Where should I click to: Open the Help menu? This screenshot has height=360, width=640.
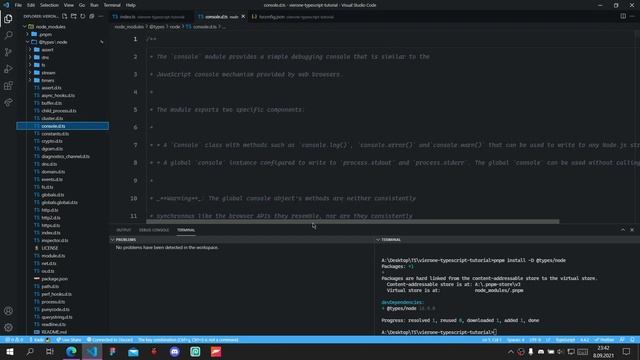pos(131,5)
